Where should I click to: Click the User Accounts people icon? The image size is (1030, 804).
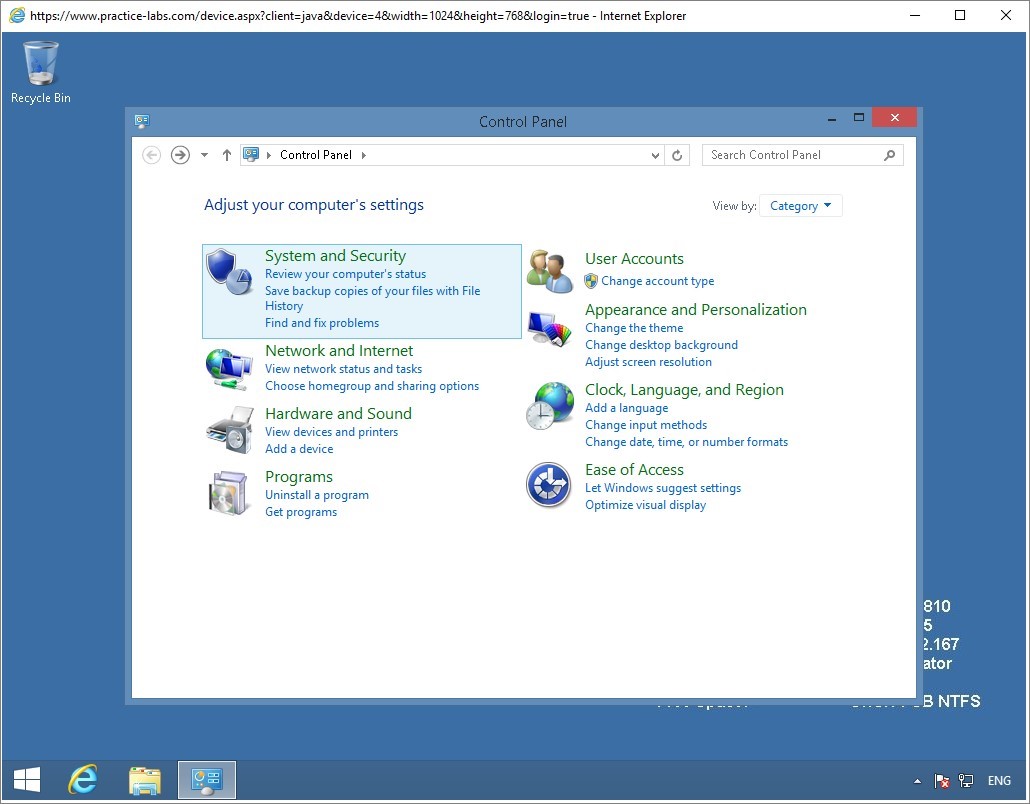[x=550, y=271]
